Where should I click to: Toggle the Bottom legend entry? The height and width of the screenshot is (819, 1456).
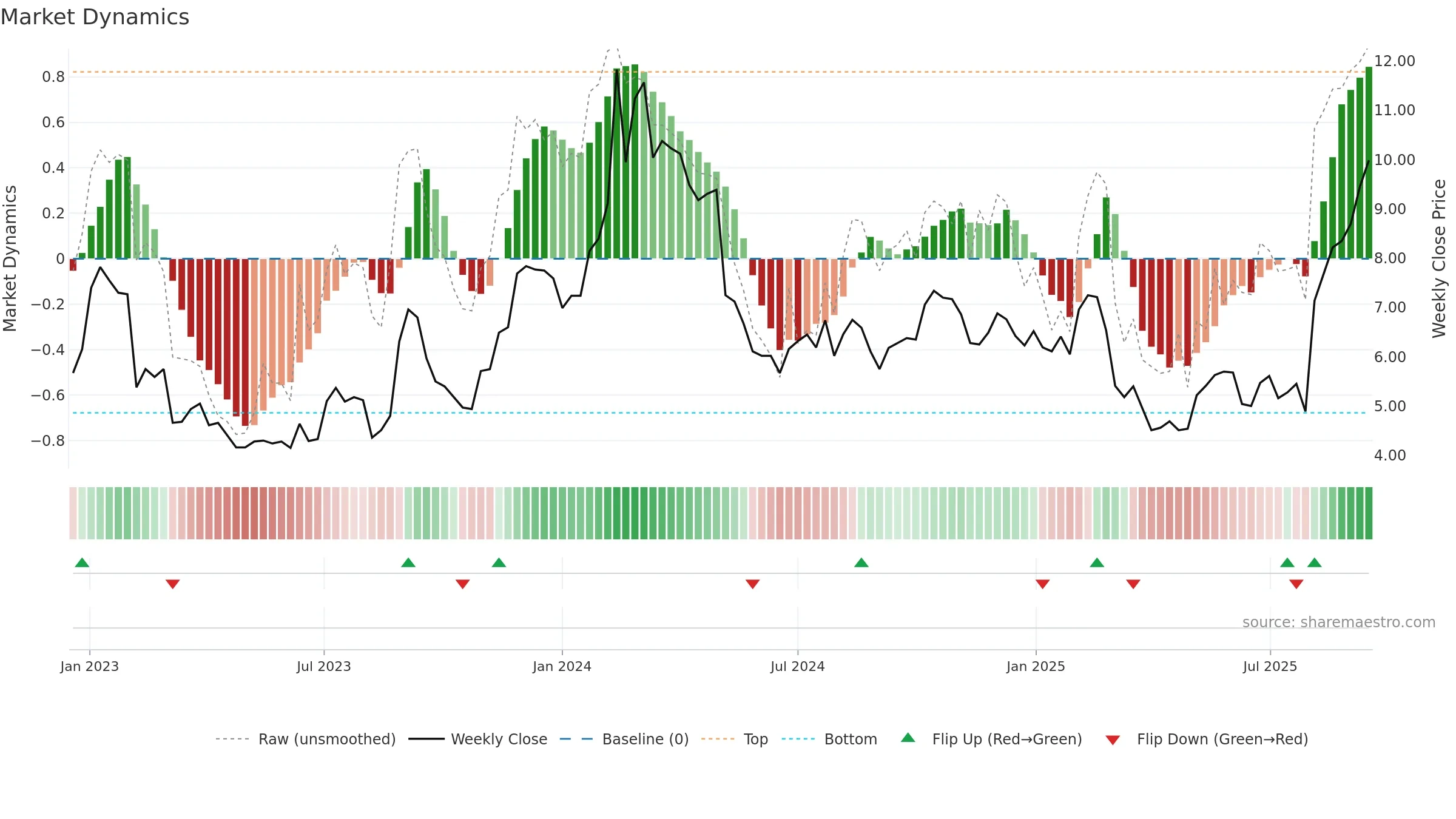point(829,739)
